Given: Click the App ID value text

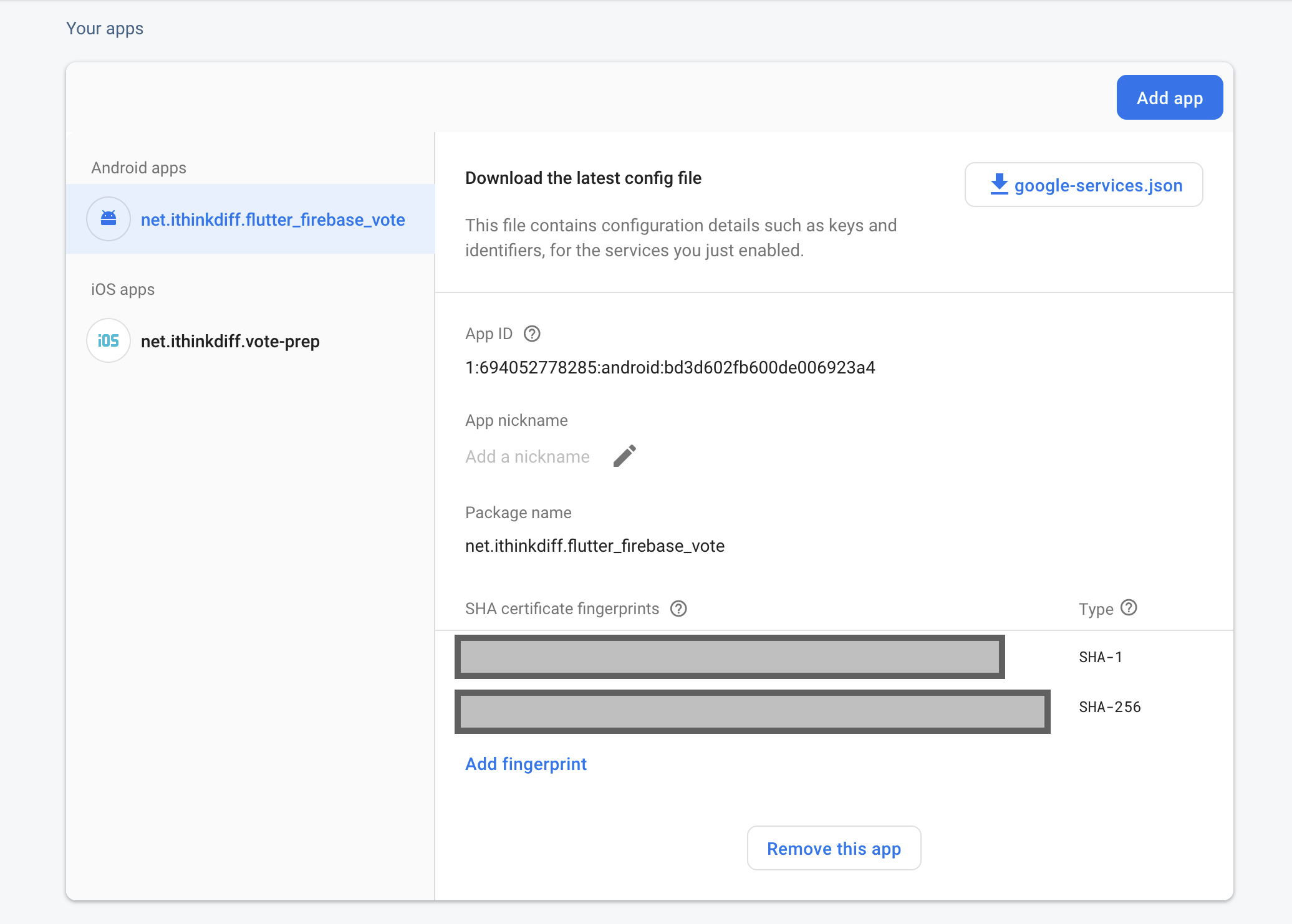Looking at the screenshot, I should click(670, 368).
